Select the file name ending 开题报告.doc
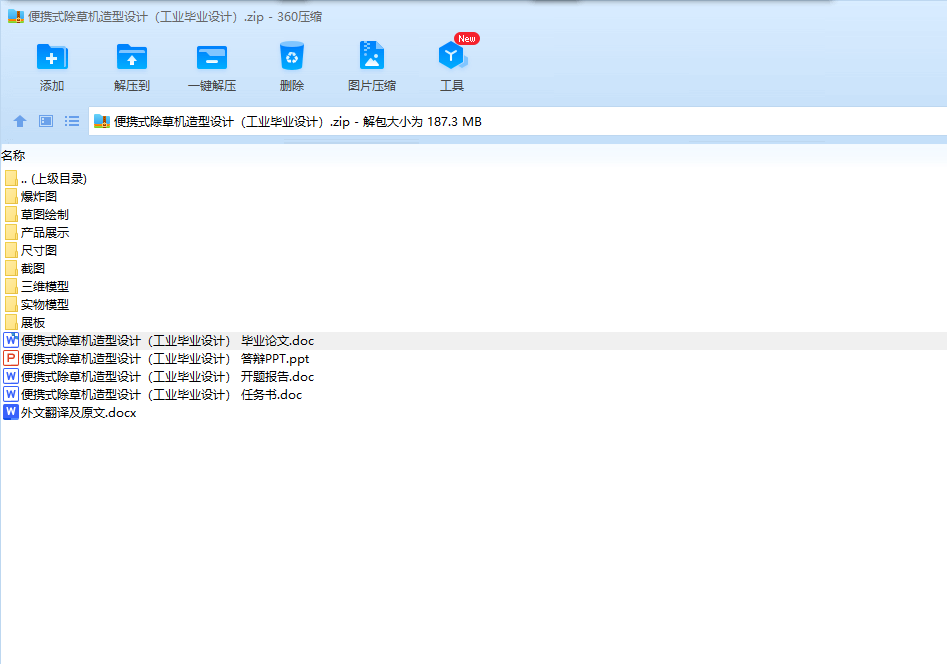This screenshot has width=947, height=664. pyautogui.click(x=167, y=377)
